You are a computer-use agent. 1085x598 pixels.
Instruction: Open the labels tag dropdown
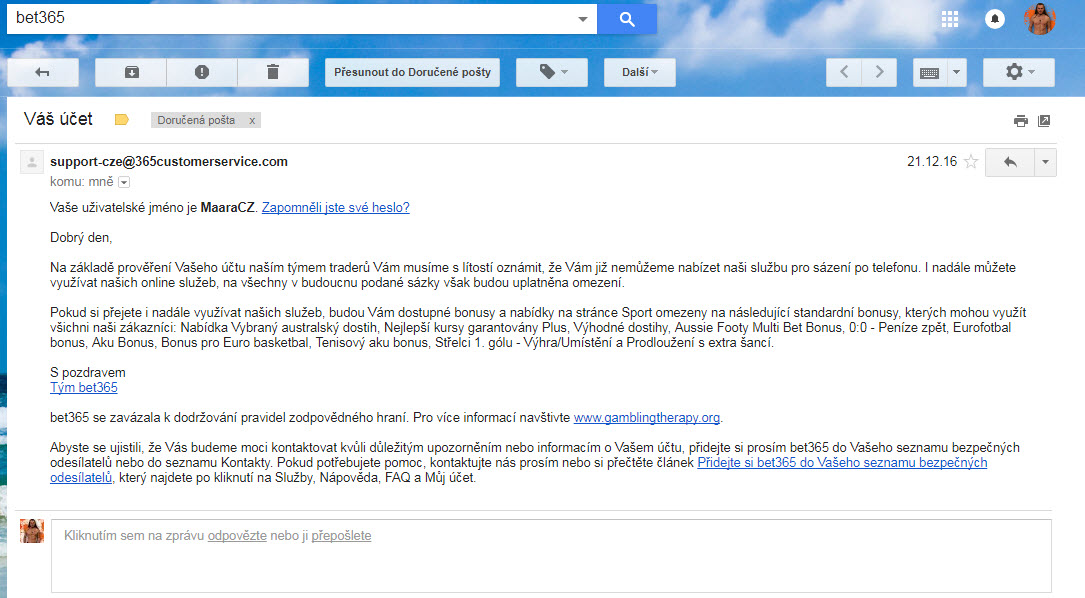pyautogui.click(x=552, y=72)
